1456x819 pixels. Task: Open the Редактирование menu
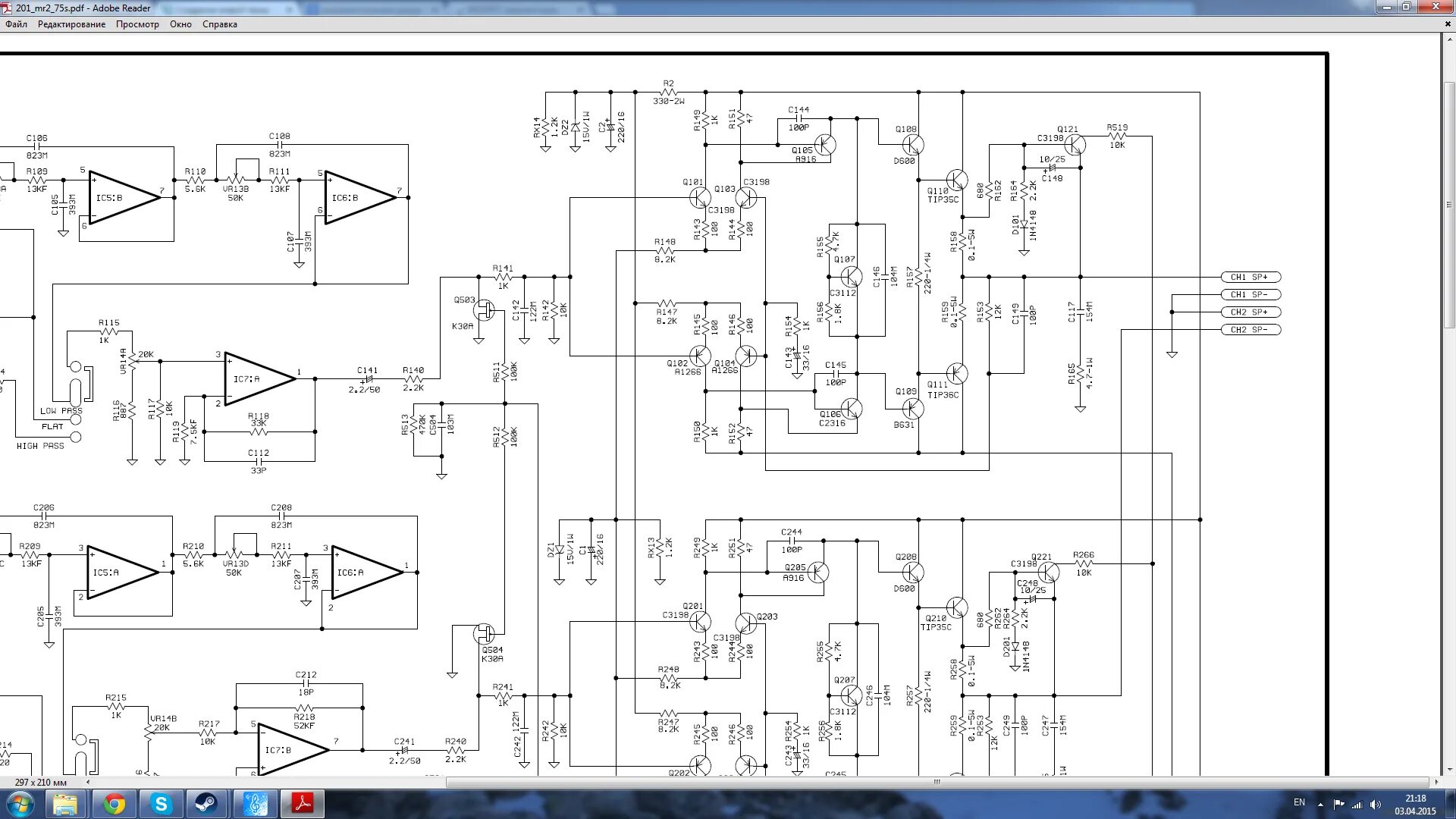(x=71, y=24)
